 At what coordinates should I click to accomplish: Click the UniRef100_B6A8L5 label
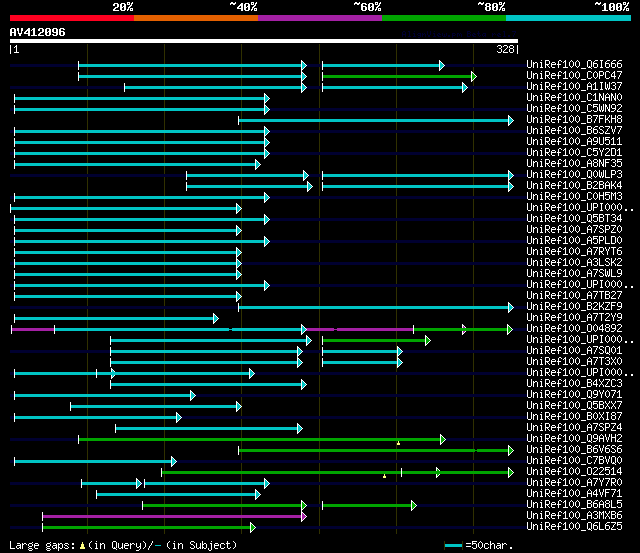(x=574, y=505)
